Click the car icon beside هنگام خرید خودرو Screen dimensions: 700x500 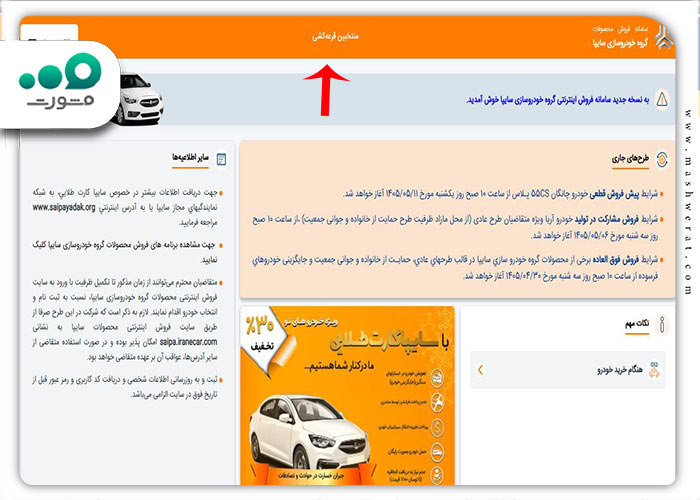pos(654,370)
